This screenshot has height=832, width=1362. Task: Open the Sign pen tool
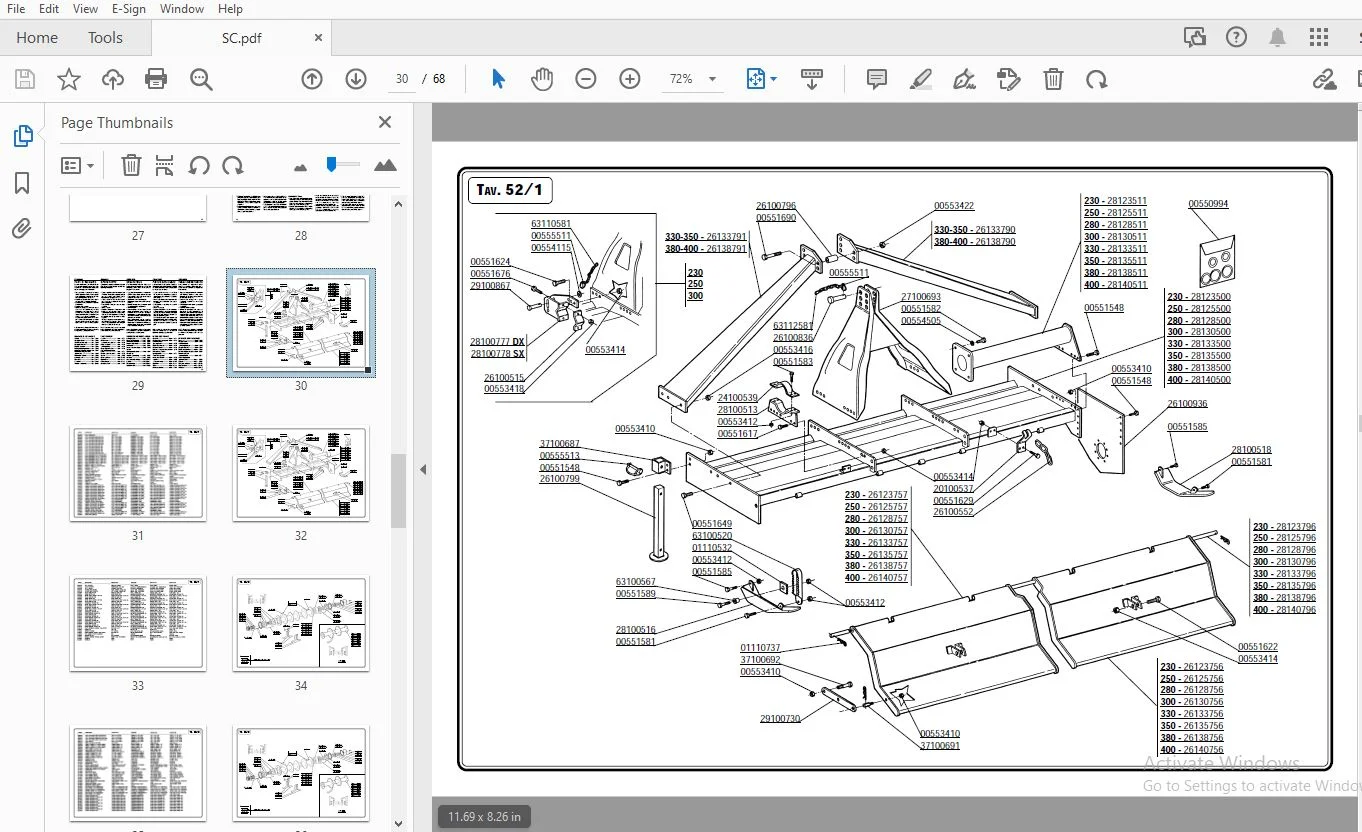pos(965,79)
